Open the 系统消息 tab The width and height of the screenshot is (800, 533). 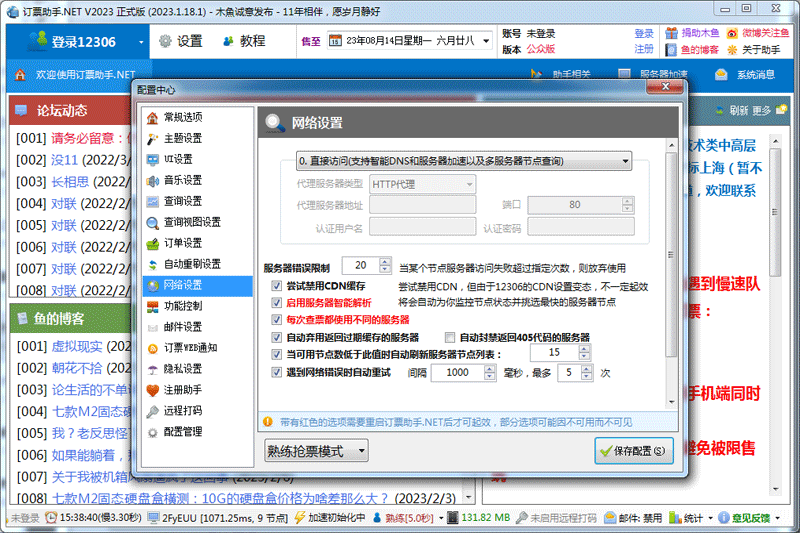(x=744, y=75)
